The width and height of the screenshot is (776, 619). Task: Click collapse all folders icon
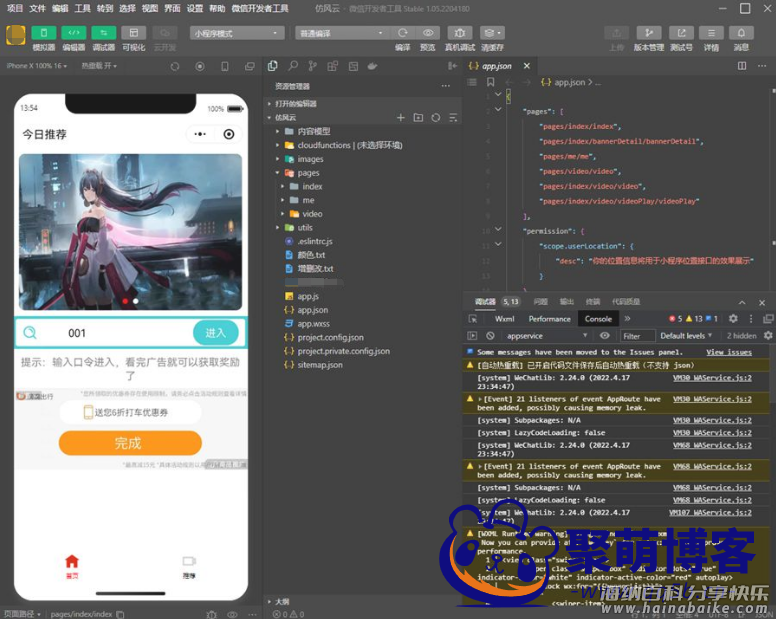click(453, 117)
